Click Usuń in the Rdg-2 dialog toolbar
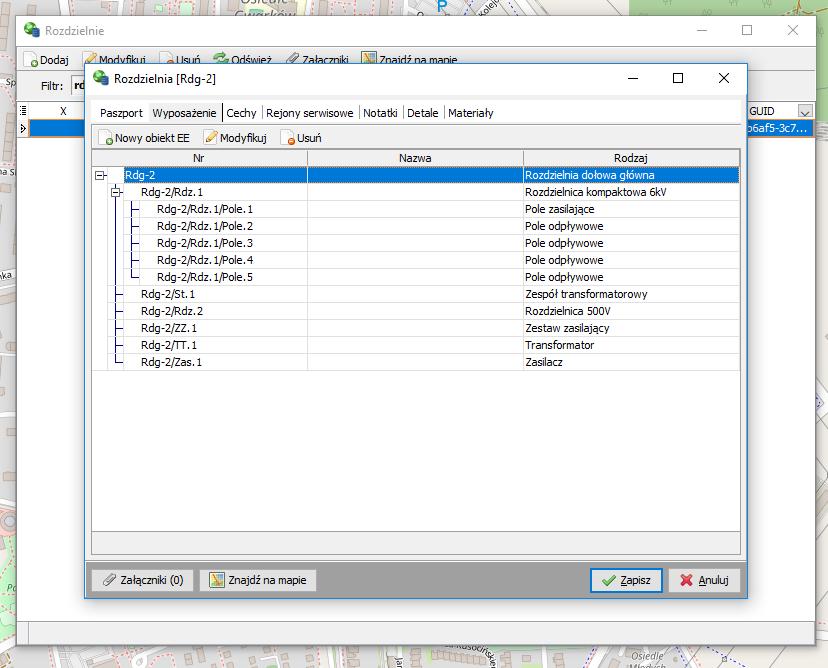828x668 pixels. pos(301,138)
